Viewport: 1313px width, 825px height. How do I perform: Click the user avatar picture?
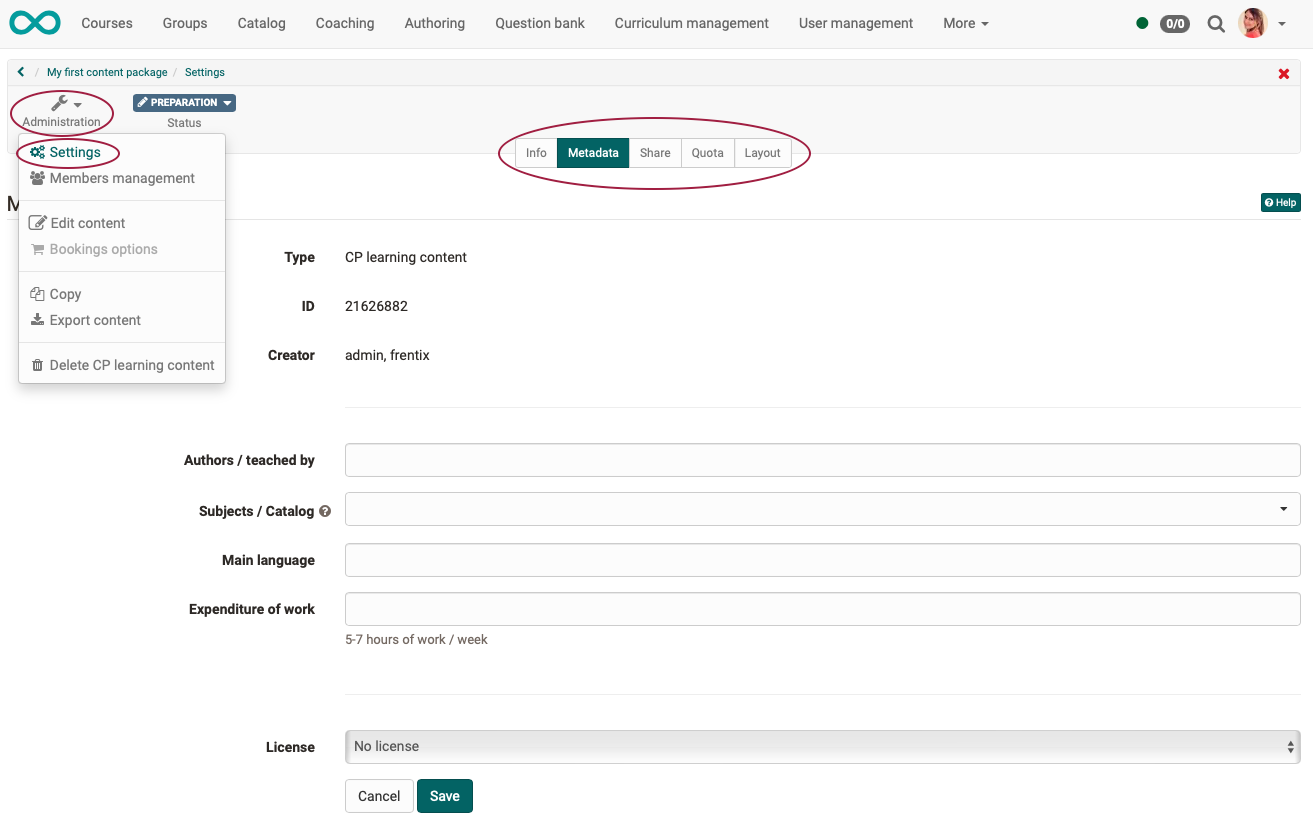[1253, 23]
